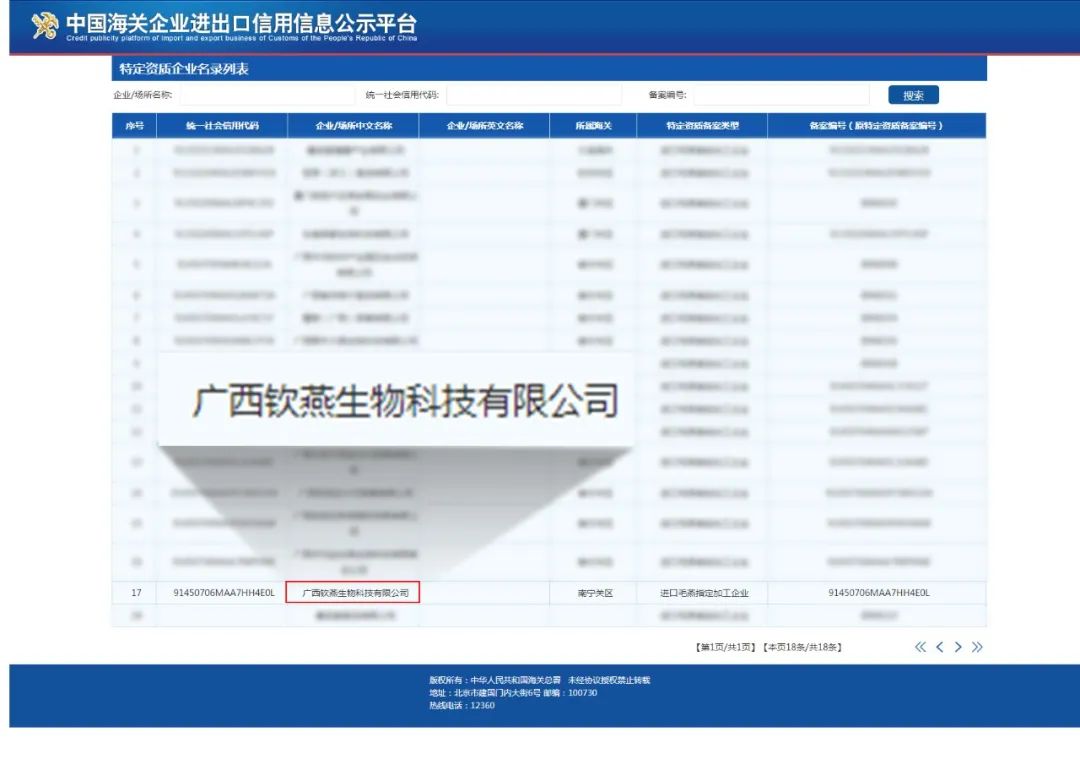Click row number 17 cell

coord(136,592)
